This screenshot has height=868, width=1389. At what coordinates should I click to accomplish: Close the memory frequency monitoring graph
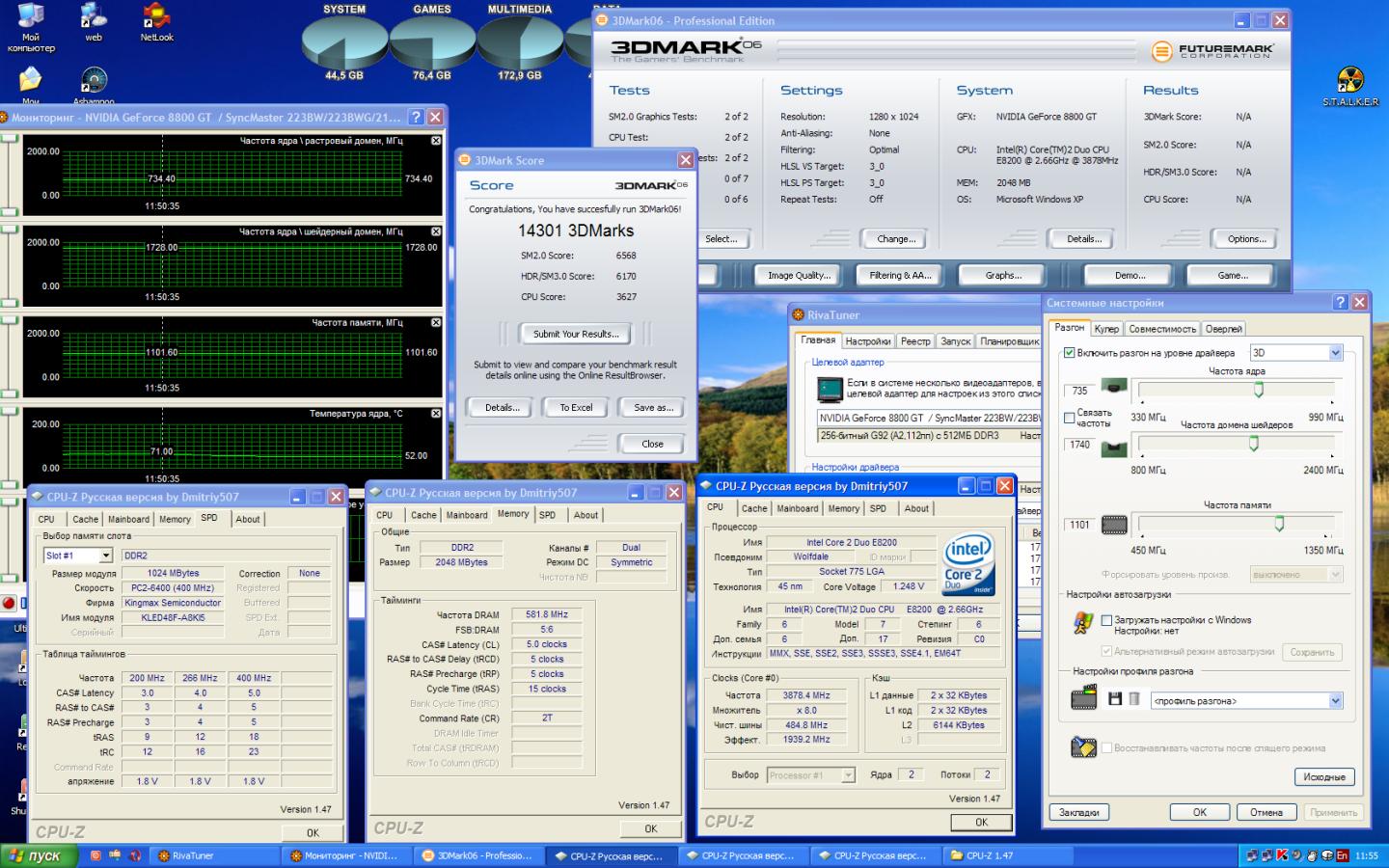point(436,322)
